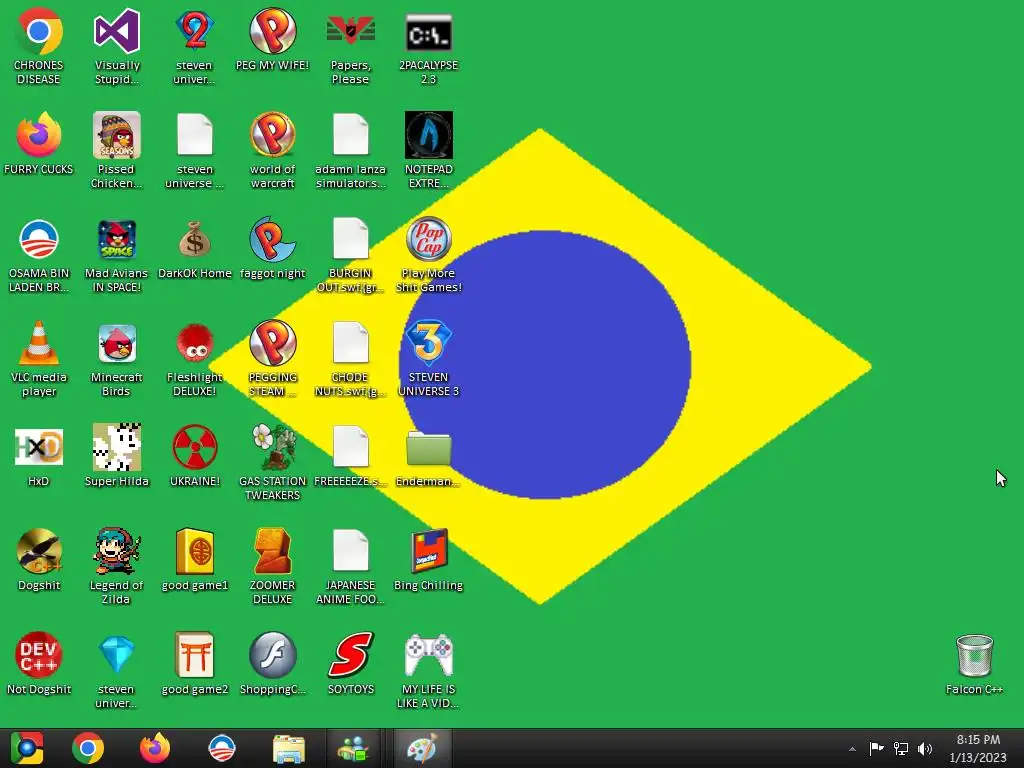Open the network tray icon
The height and width of the screenshot is (768, 1024).
[901, 748]
